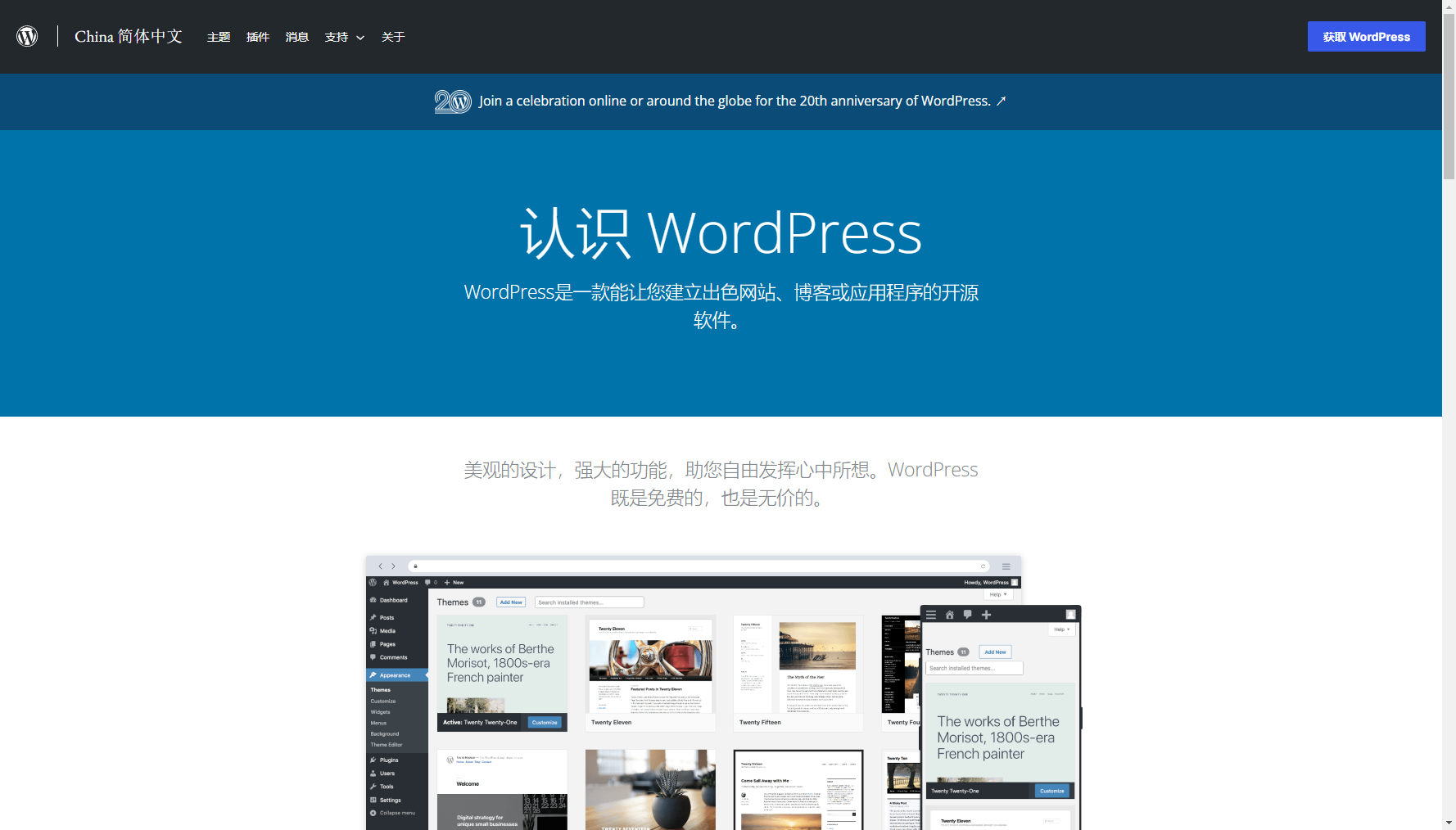Click the Search installed themes field
The height and width of the screenshot is (830, 1456).
coord(589,602)
